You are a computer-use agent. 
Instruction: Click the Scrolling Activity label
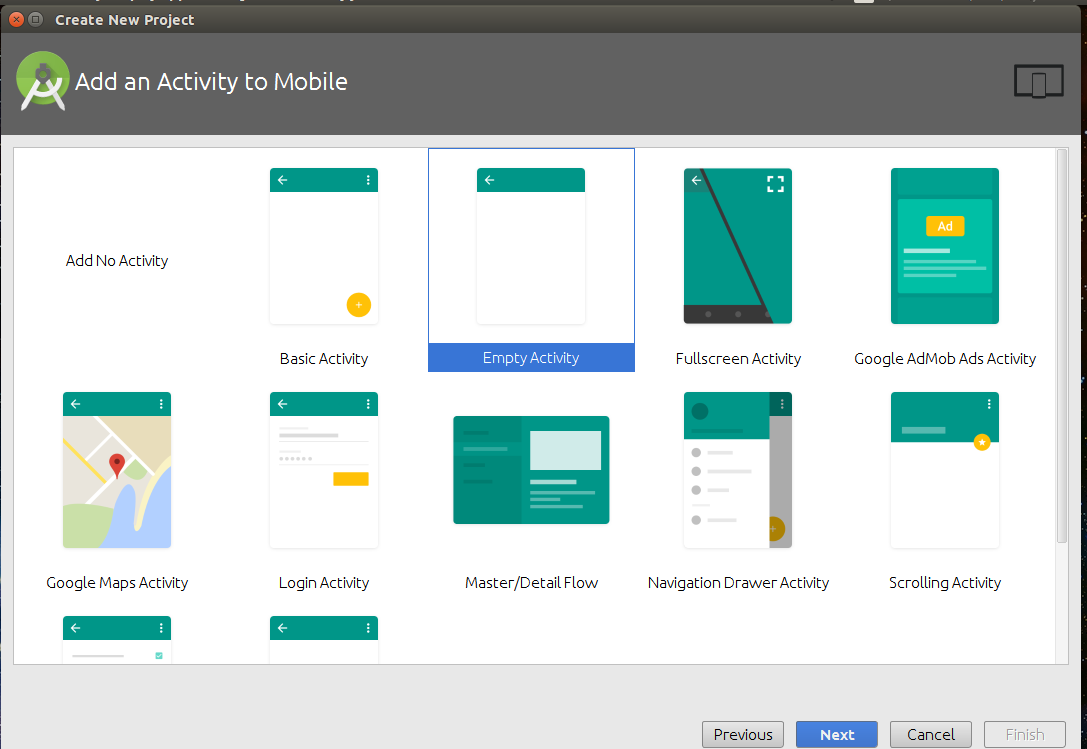[945, 583]
